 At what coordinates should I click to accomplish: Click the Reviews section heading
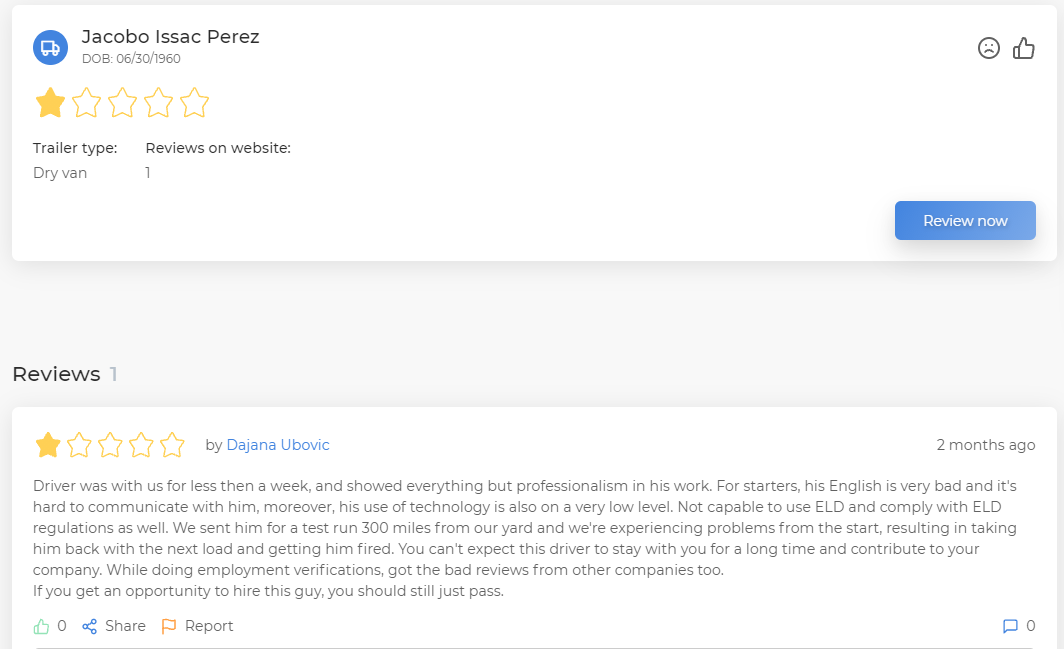pos(56,374)
